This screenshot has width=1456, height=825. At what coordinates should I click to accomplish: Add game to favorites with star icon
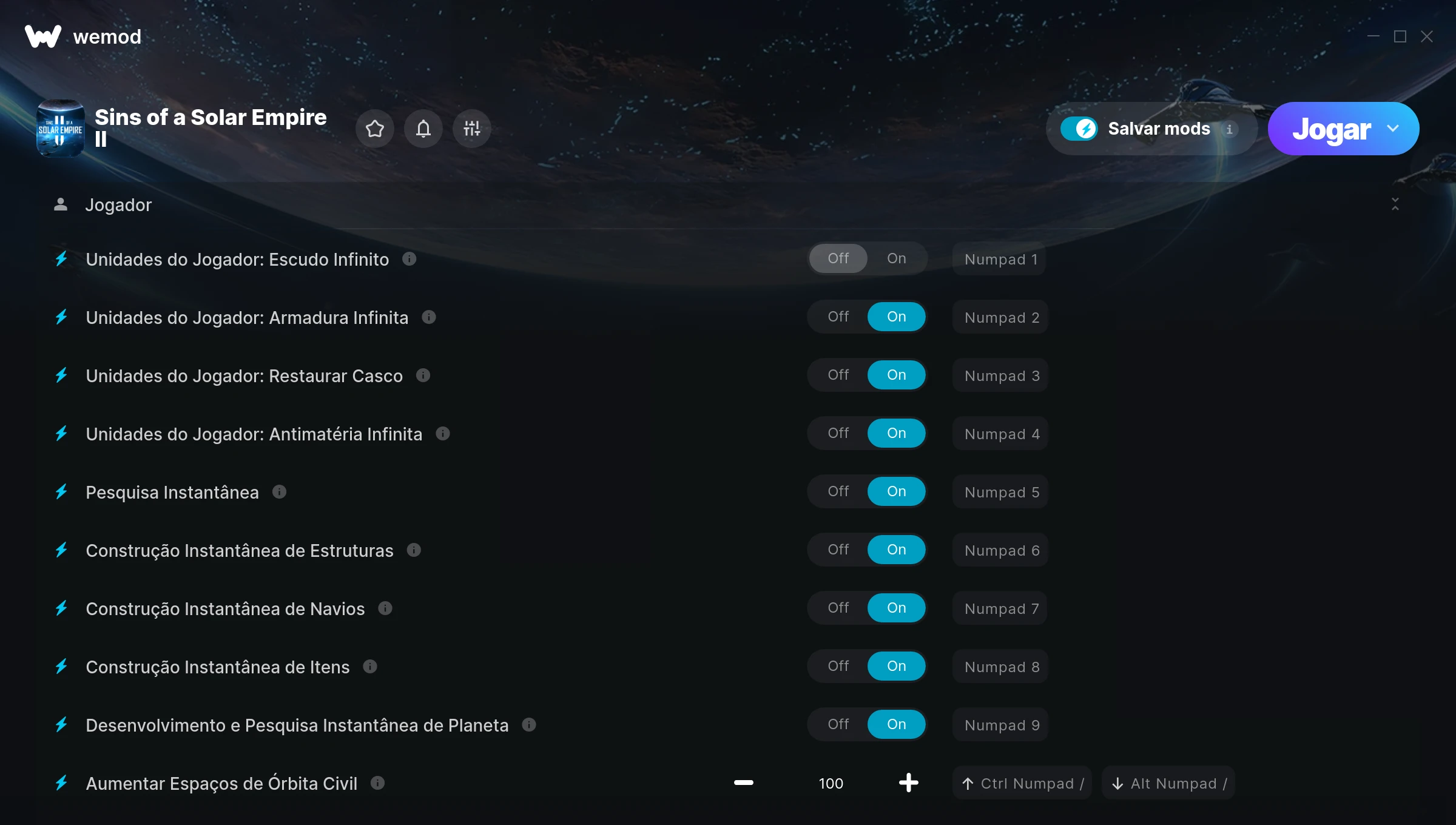click(x=374, y=129)
